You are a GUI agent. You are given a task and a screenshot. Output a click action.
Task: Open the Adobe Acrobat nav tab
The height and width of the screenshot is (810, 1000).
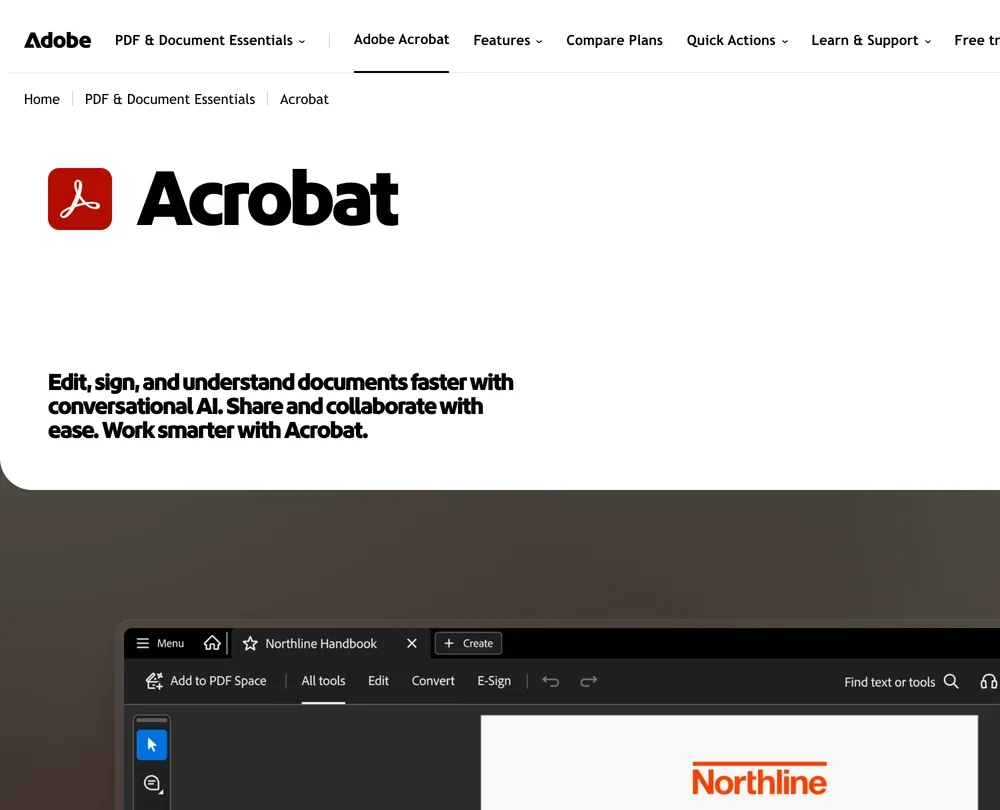(401, 40)
